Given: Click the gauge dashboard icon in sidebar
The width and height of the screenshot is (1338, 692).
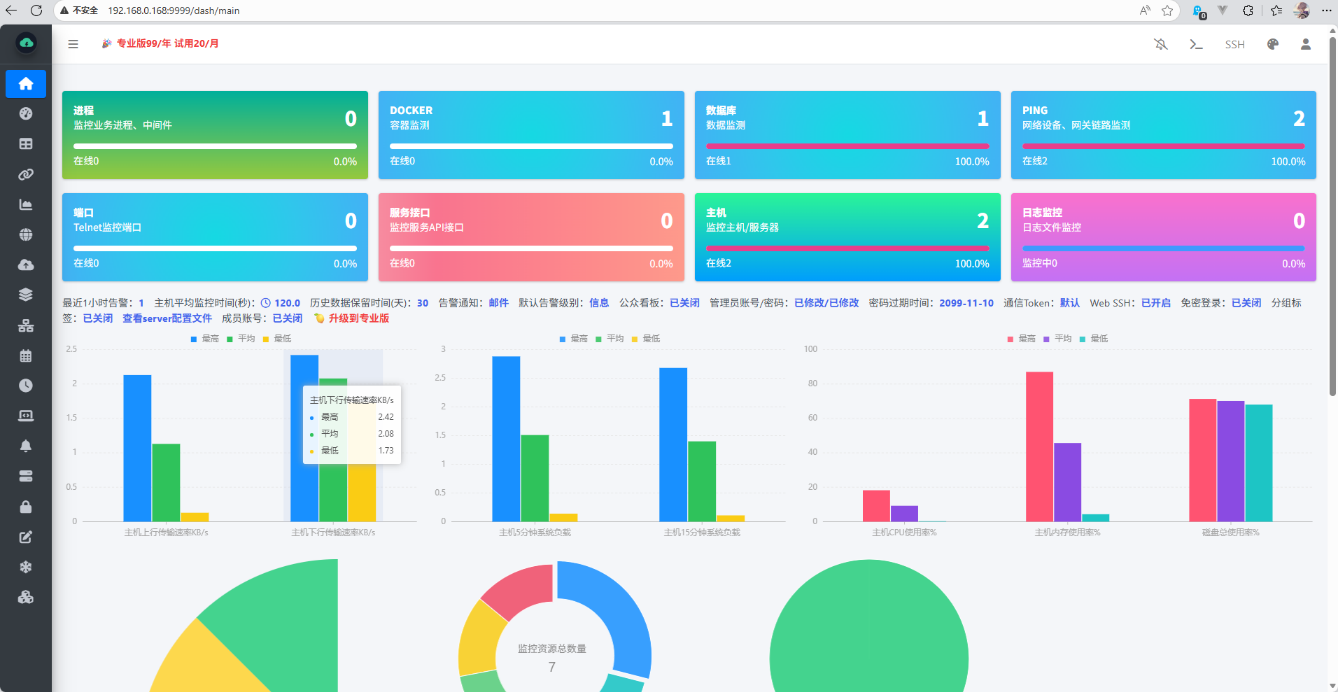Looking at the screenshot, I should point(26,114).
